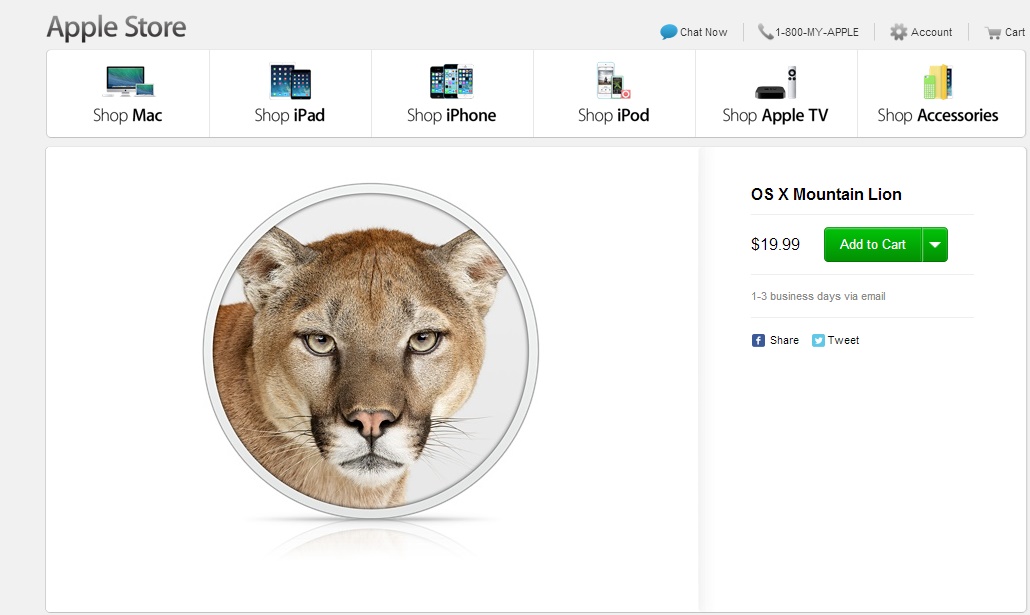This screenshot has width=1030, height=615.
Task: Click the 1-800-MY-APPLE phone number text
Action: click(817, 32)
